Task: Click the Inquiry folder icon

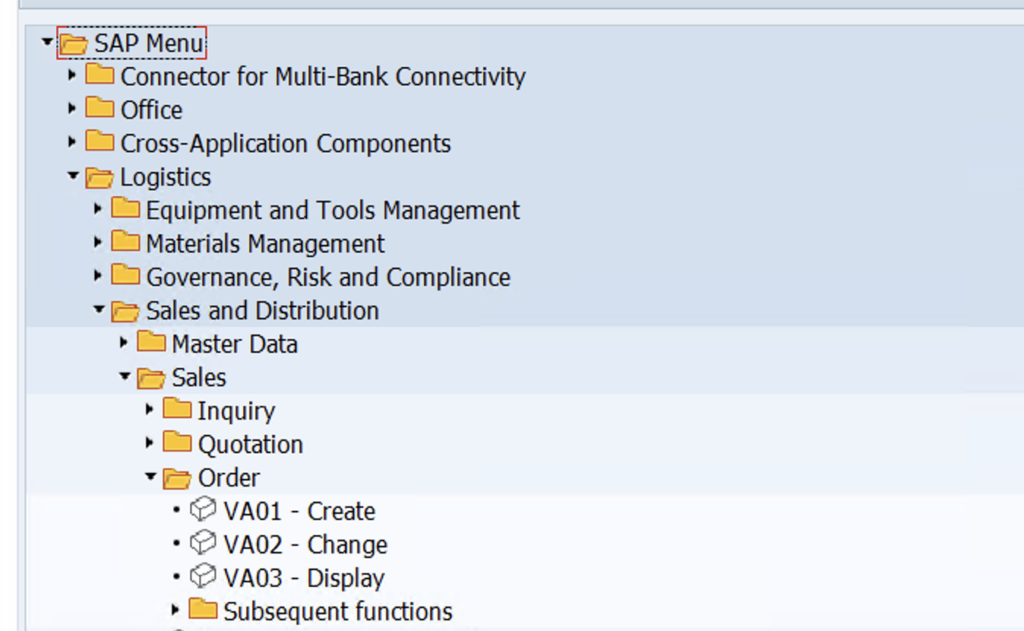Action: tap(177, 408)
